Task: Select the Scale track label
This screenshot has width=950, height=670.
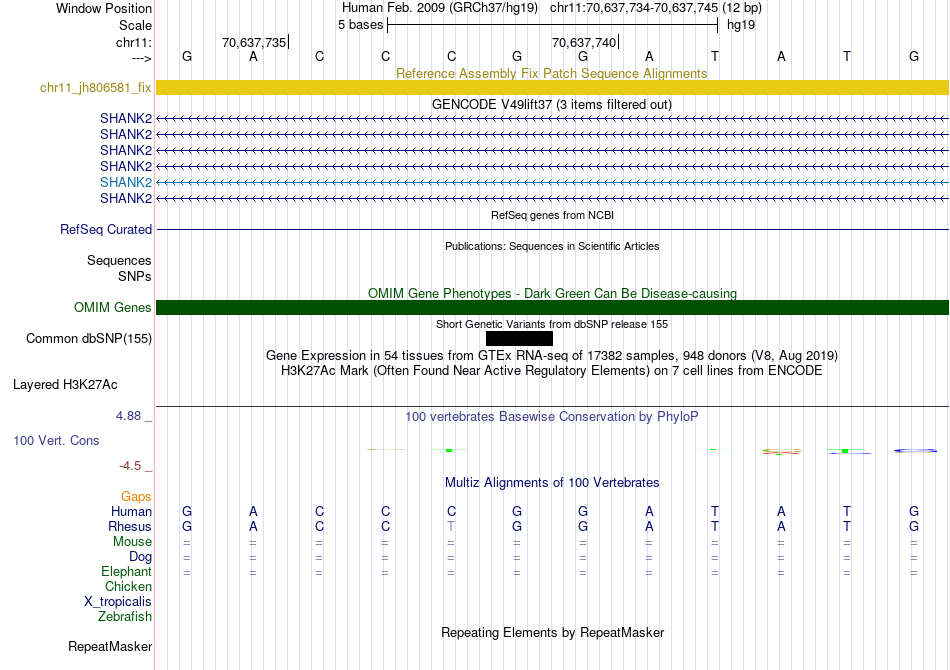Action: [135, 25]
